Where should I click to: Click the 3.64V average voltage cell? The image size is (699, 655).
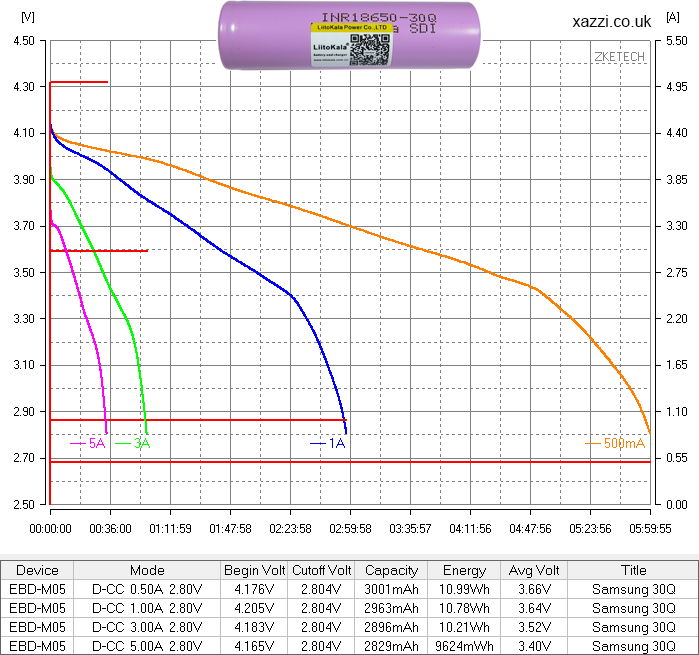(534, 608)
